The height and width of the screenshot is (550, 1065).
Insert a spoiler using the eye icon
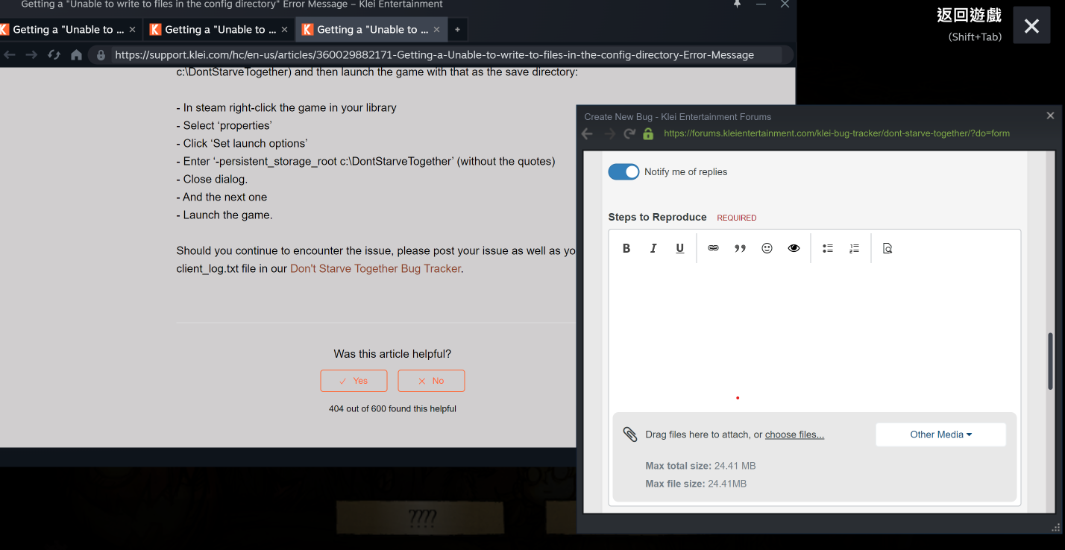[x=794, y=249]
